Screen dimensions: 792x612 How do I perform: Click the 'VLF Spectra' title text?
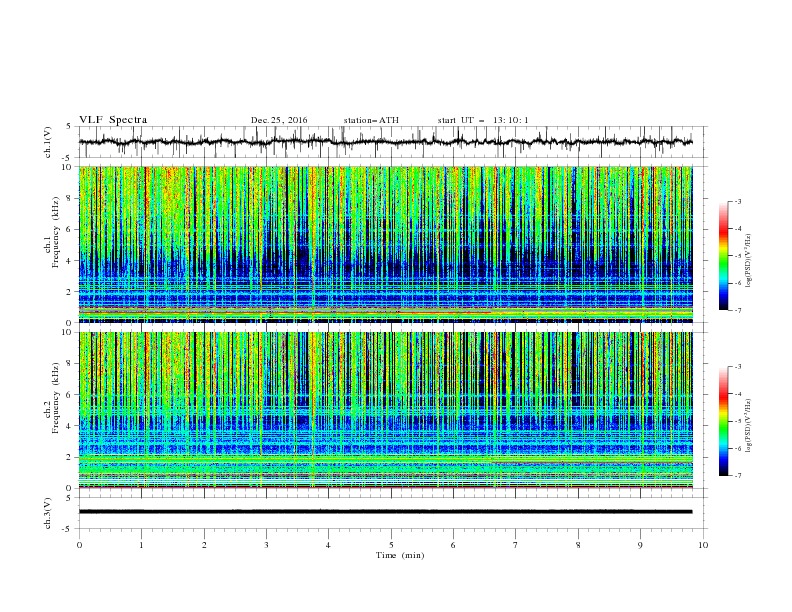pos(113,120)
